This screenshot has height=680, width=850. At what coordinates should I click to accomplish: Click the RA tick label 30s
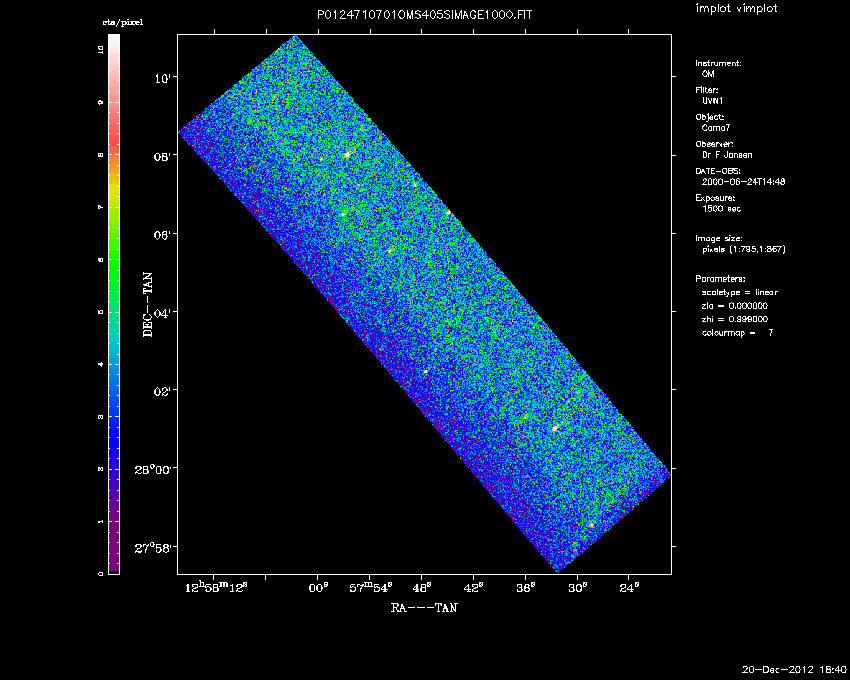[578, 588]
